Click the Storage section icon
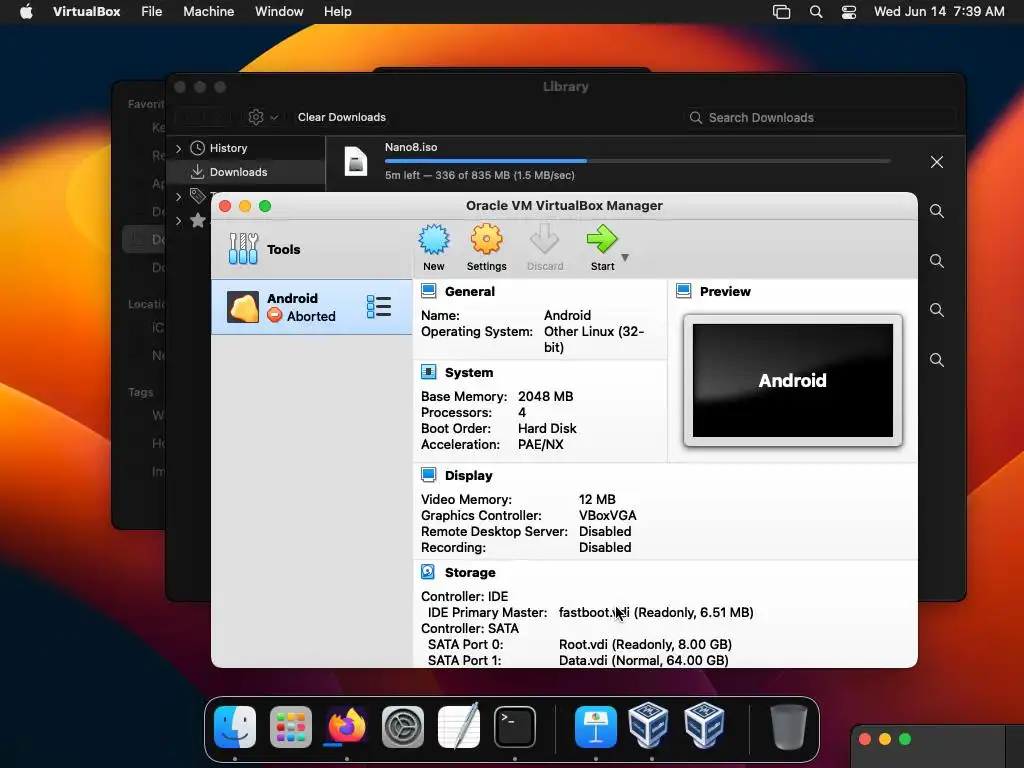 428,572
